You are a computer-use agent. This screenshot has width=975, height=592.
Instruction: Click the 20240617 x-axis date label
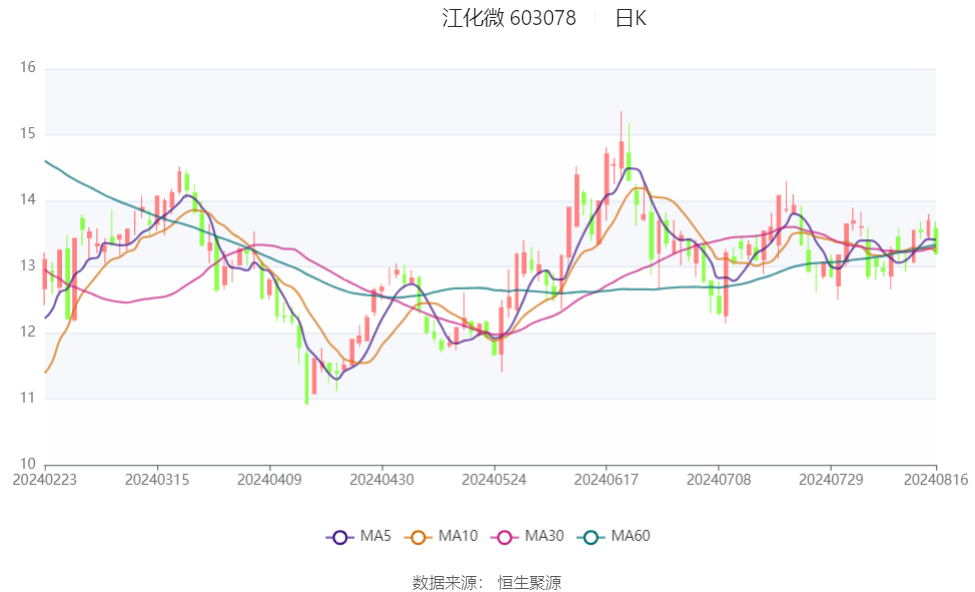(606, 480)
